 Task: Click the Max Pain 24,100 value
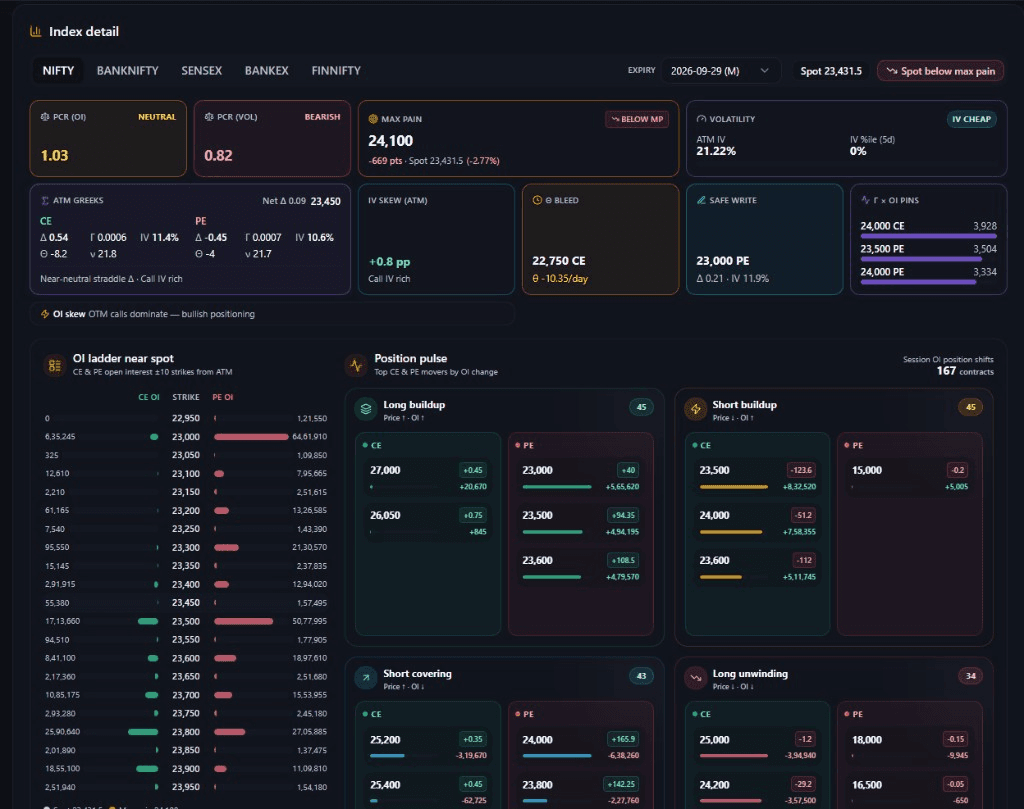pos(391,141)
